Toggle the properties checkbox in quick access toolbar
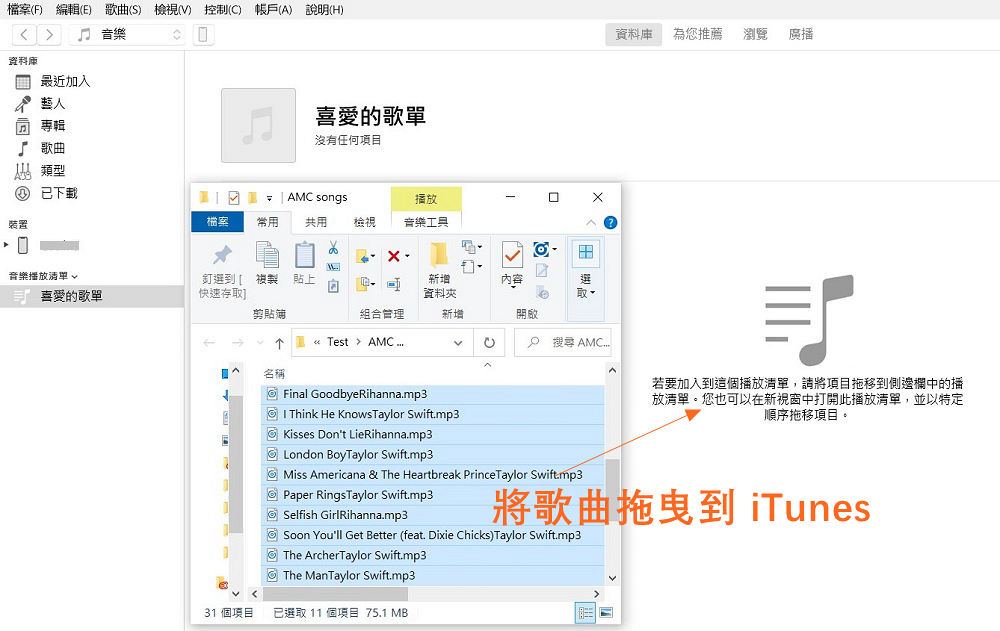This screenshot has height=631, width=1000. [x=233, y=198]
